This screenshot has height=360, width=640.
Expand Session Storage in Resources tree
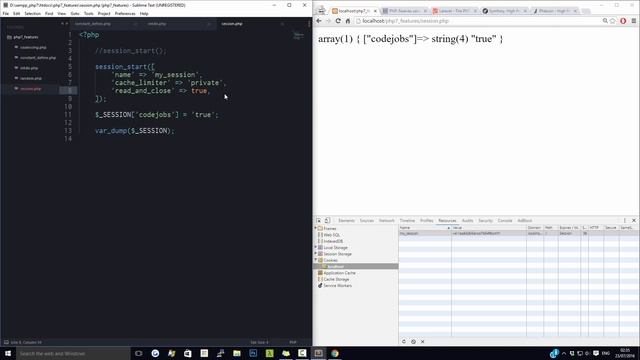tap(316, 253)
